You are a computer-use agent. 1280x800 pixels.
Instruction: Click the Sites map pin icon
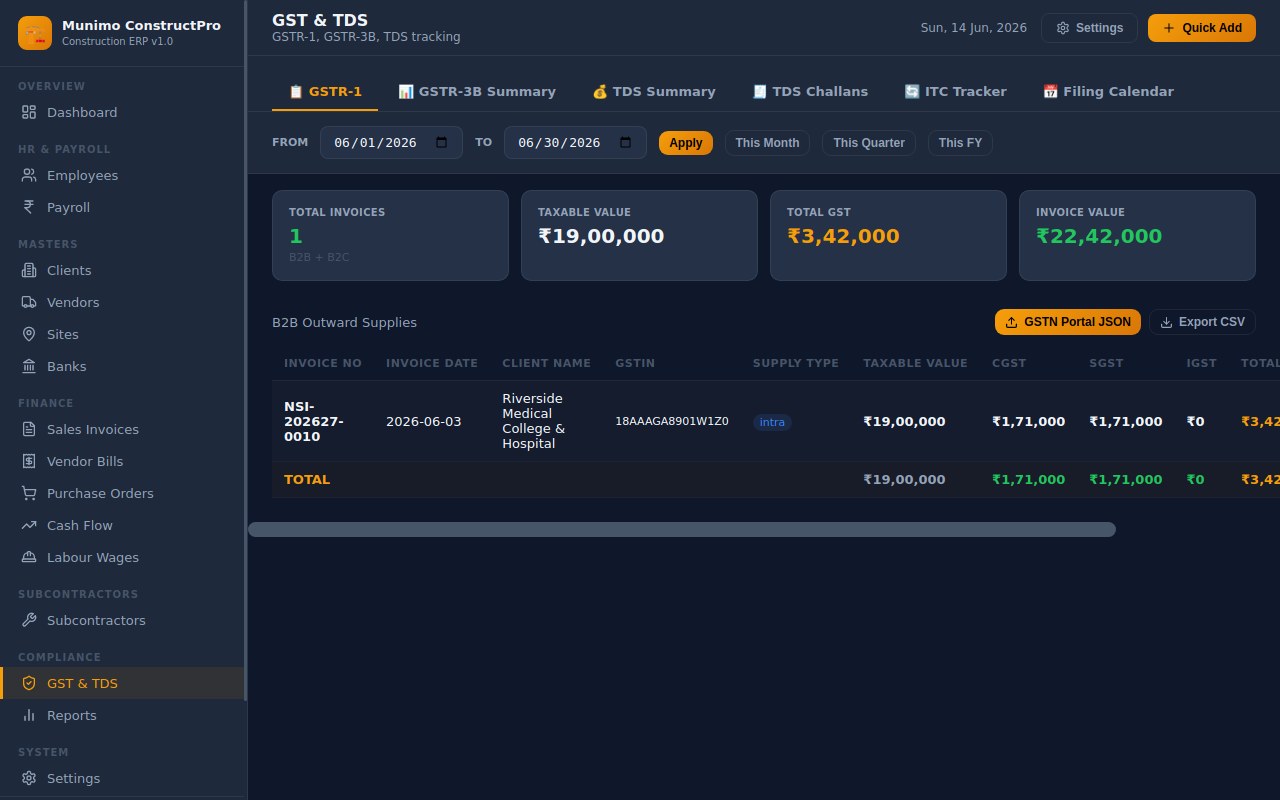[29, 334]
